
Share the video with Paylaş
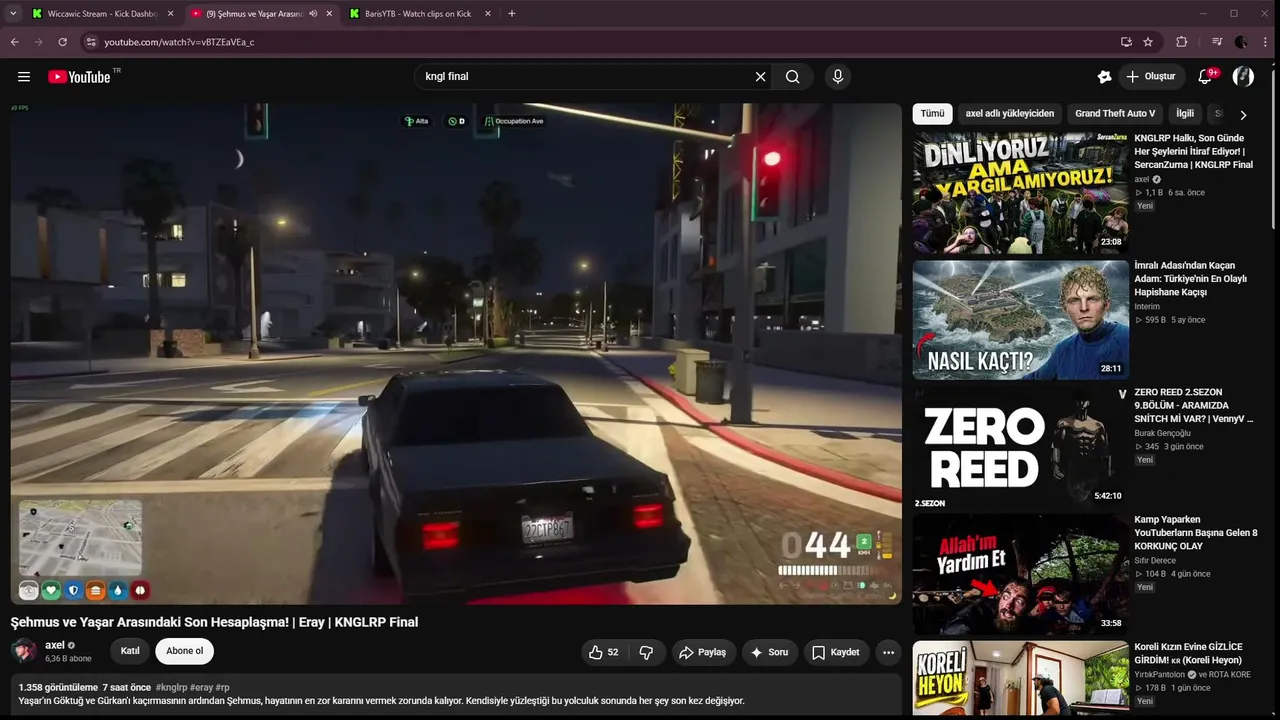[x=704, y=652]
